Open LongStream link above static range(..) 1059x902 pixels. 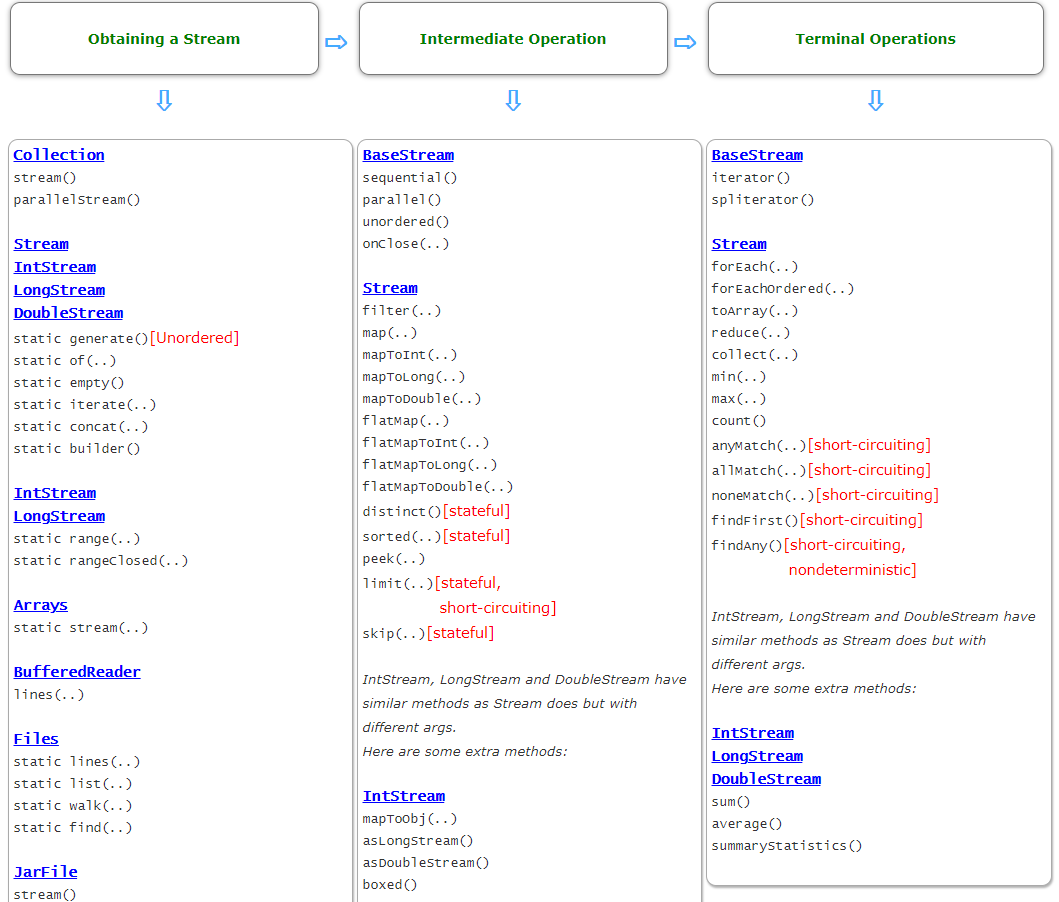click(x=59, y=516)
